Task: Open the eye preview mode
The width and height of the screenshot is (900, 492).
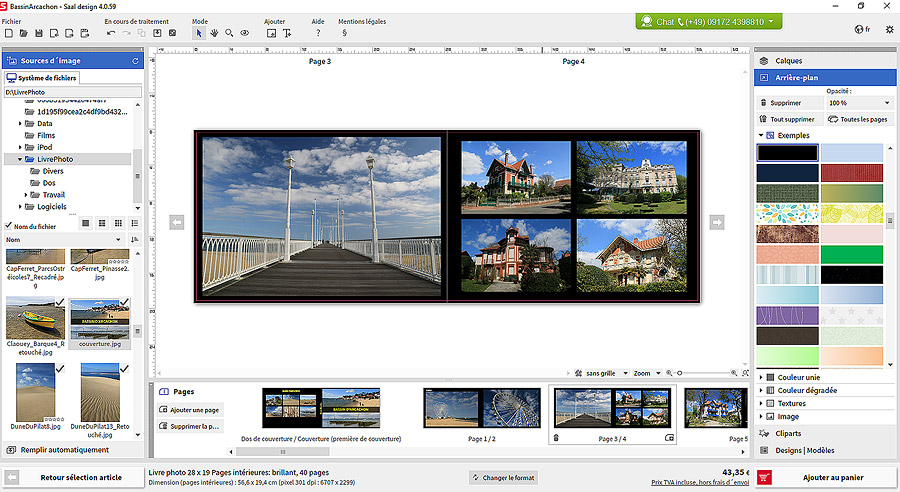Action: tap(245, 33)
